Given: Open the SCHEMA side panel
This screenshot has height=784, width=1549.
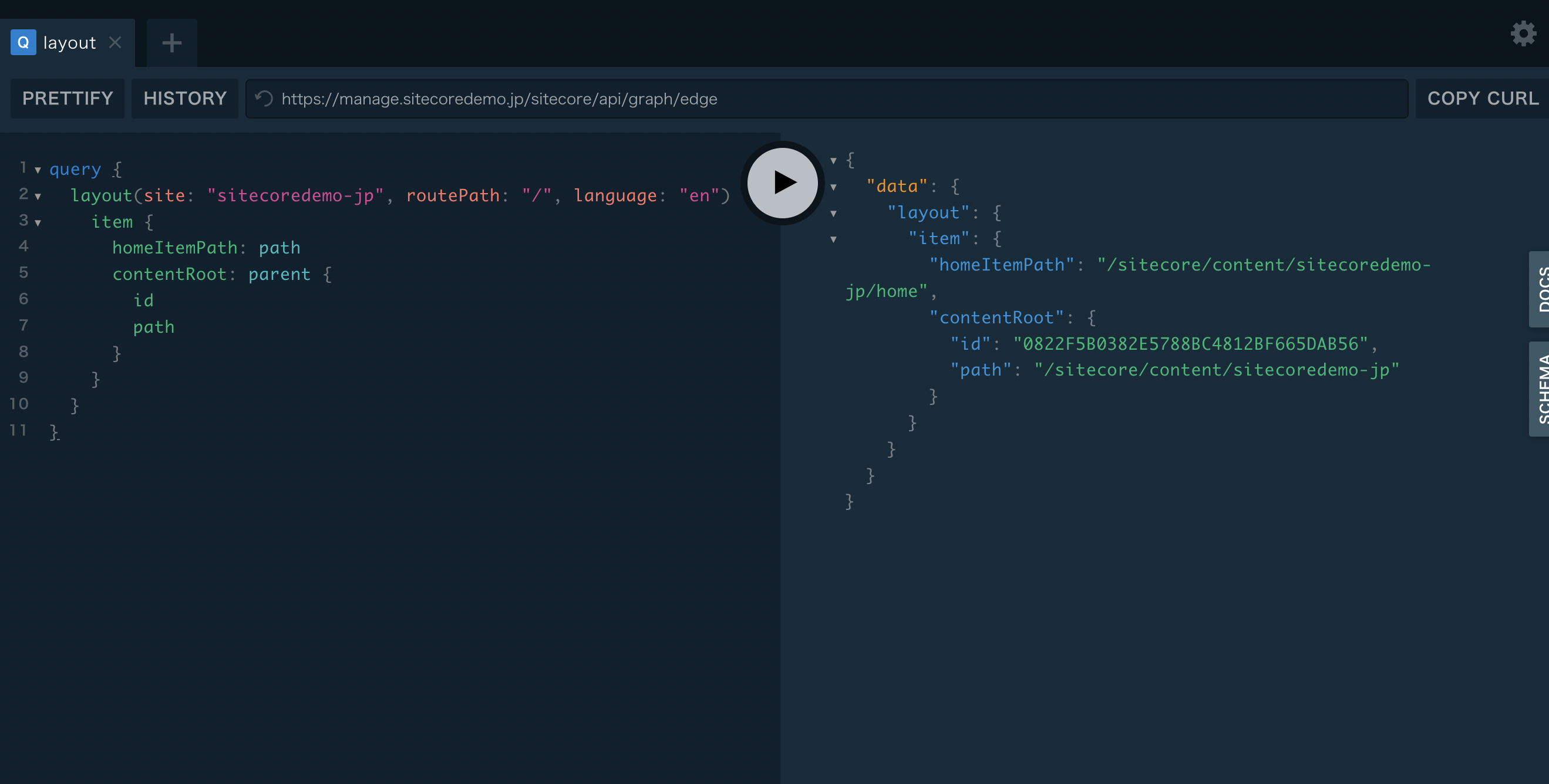Looking at the screenshot, I should (x=1540, y=388).
